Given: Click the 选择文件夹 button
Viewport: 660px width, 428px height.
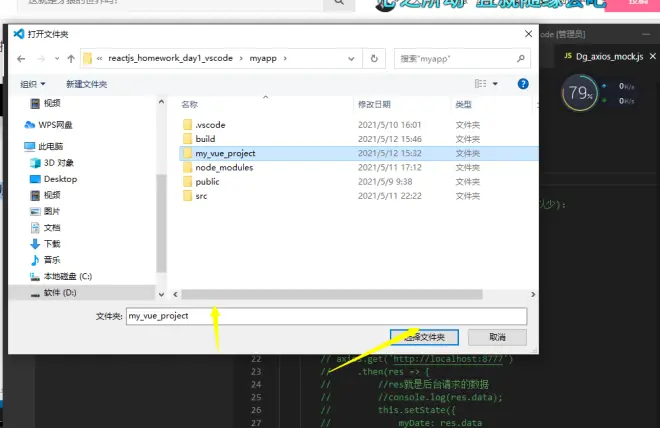Looking at the screenshot, I should pos(424,337).
